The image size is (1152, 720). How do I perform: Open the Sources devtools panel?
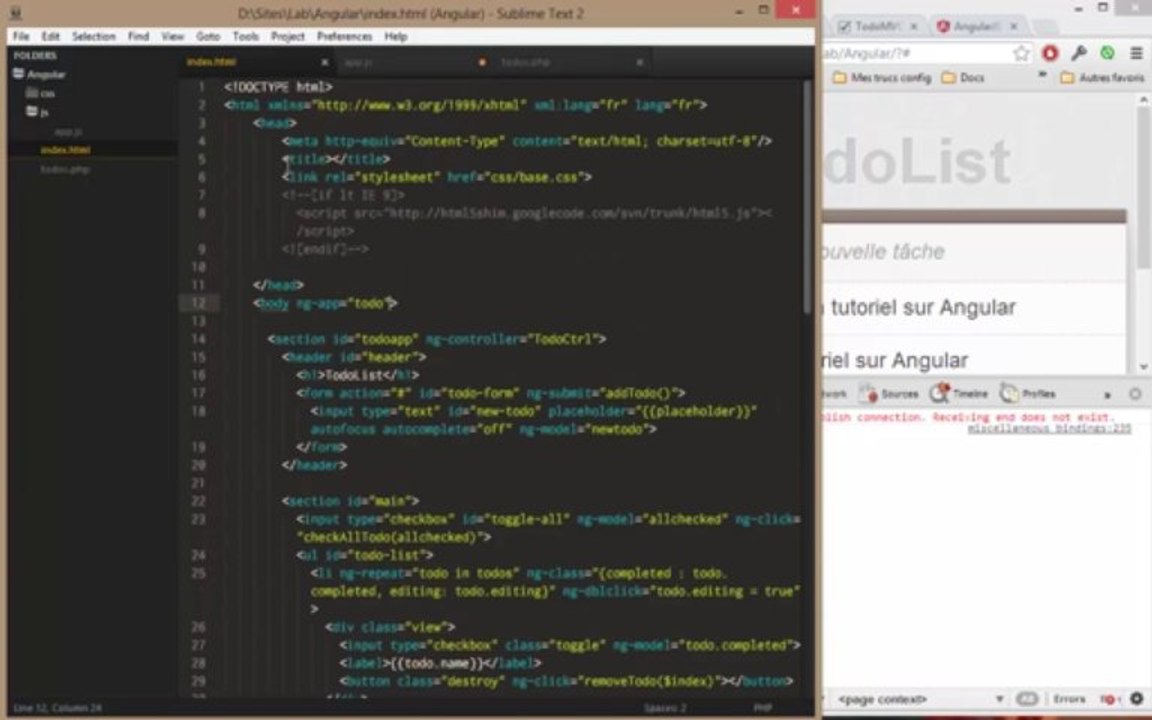click(x=889, y=394)
